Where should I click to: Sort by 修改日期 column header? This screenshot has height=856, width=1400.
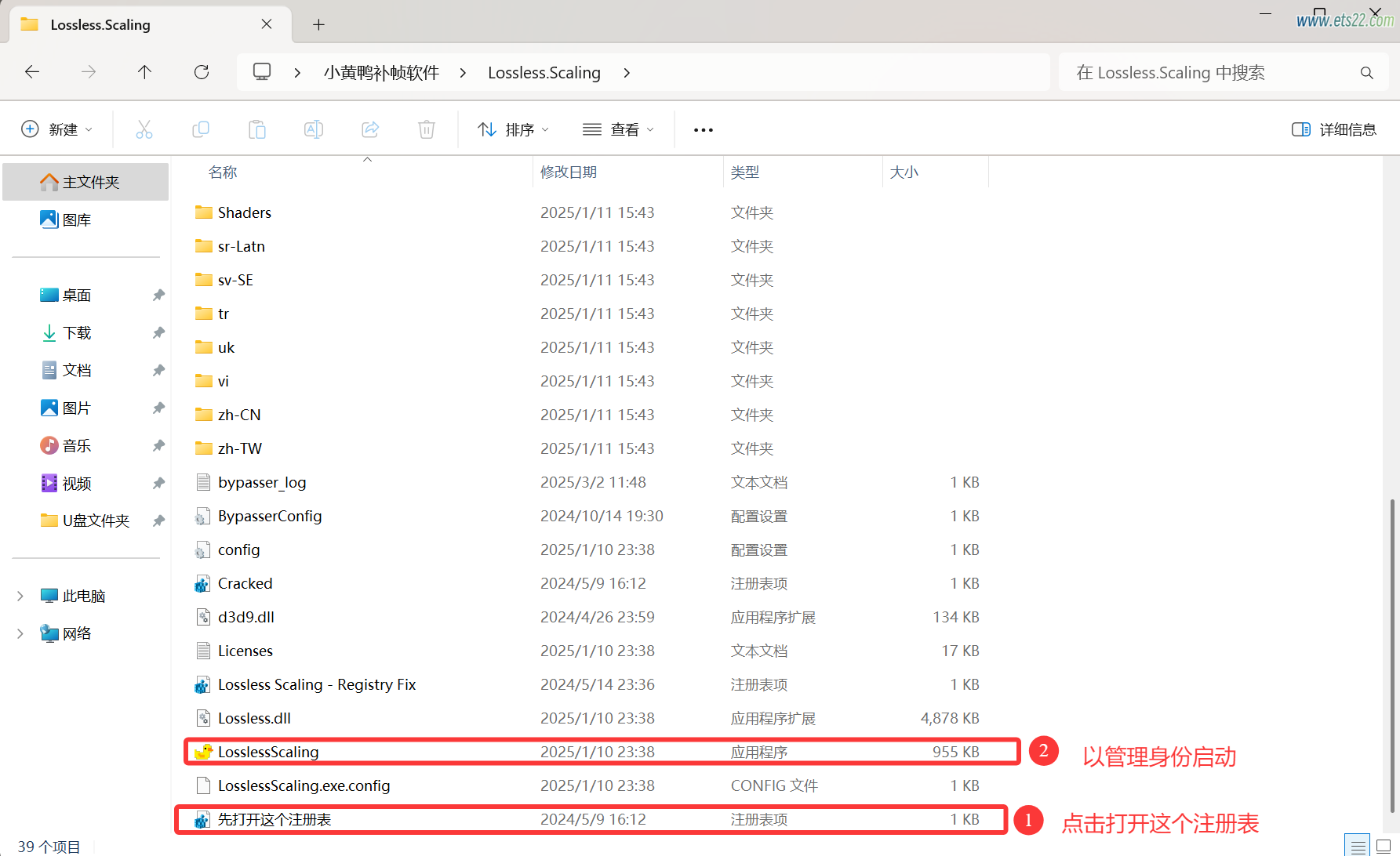click(569, 172)
